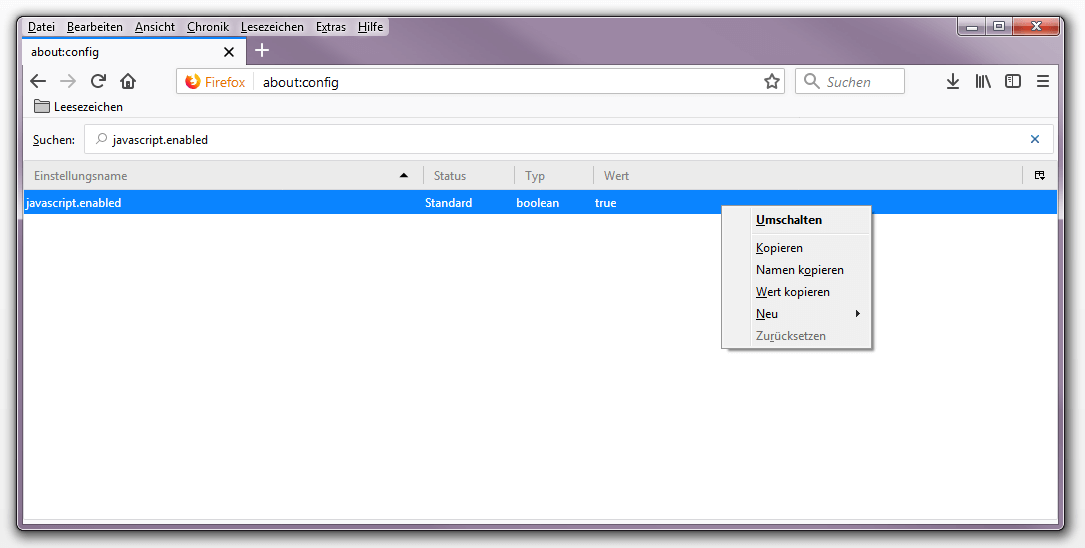Select Namen kopieren from context menu
The width and height of the screenshot is (1085, 548).
(x=796, y=270)
